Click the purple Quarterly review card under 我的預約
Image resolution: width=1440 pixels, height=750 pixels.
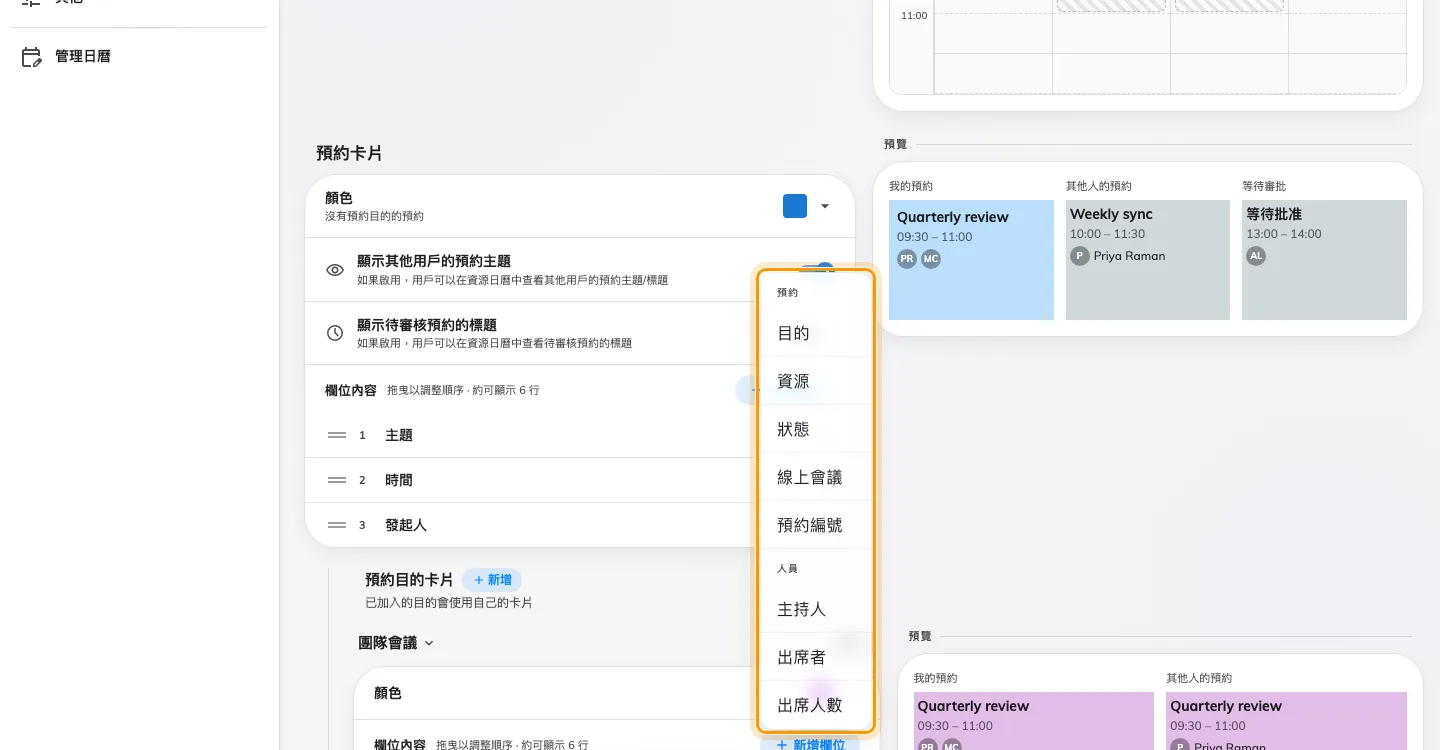[1033, 721]
